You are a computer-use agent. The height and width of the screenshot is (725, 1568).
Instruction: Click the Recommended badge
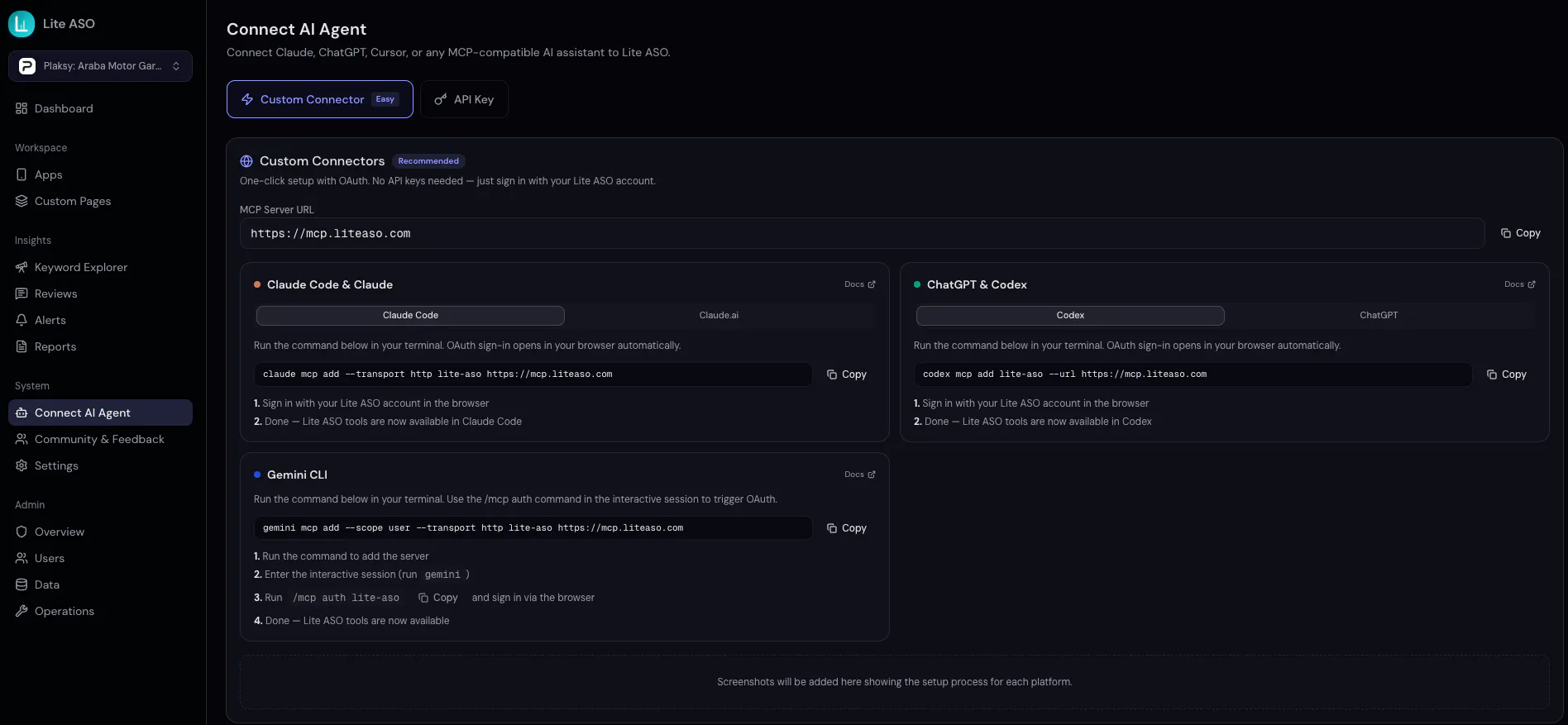(428, 161)
